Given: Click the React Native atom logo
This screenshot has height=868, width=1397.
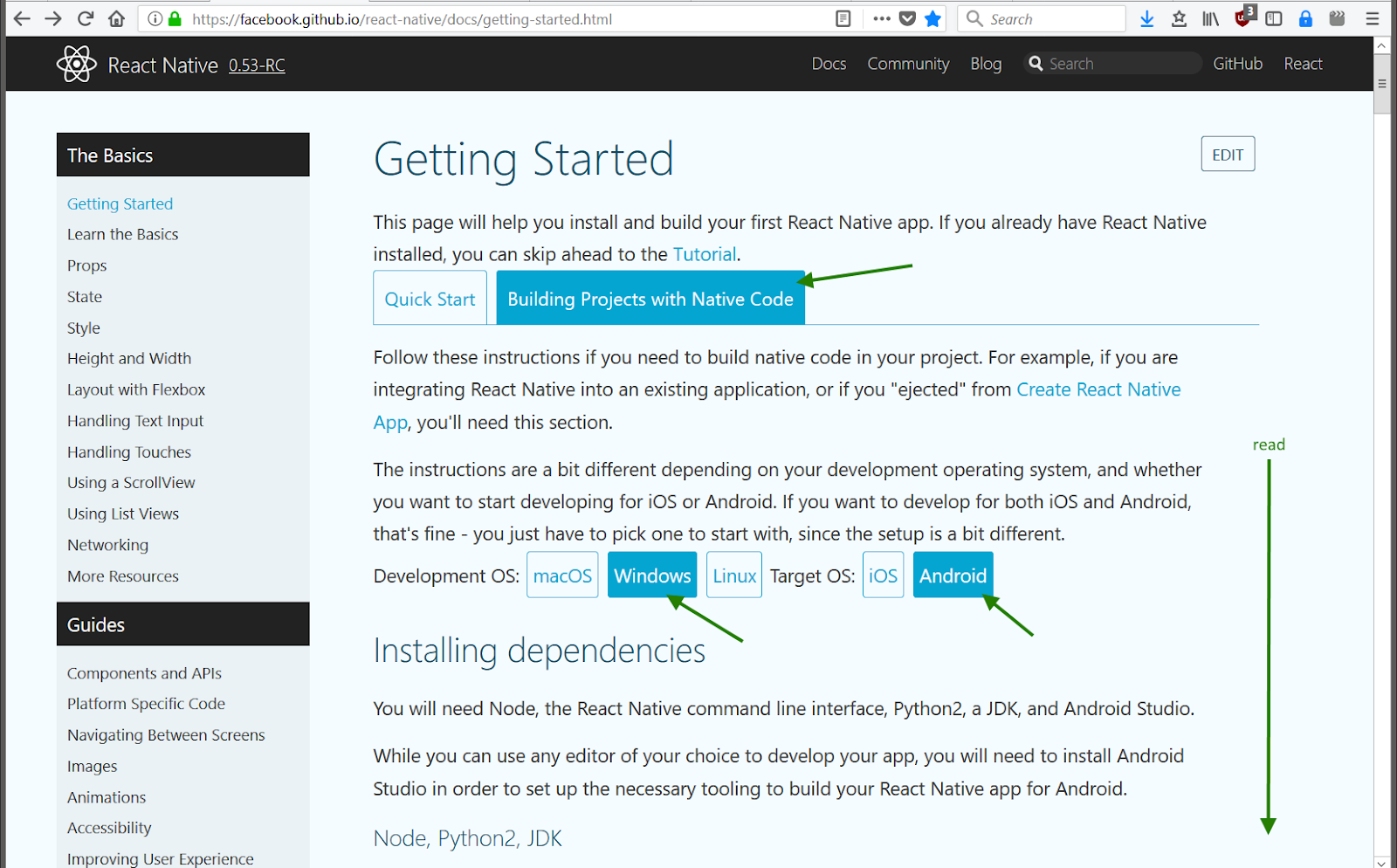Looking at the screenshot, I should click(77, 64).
